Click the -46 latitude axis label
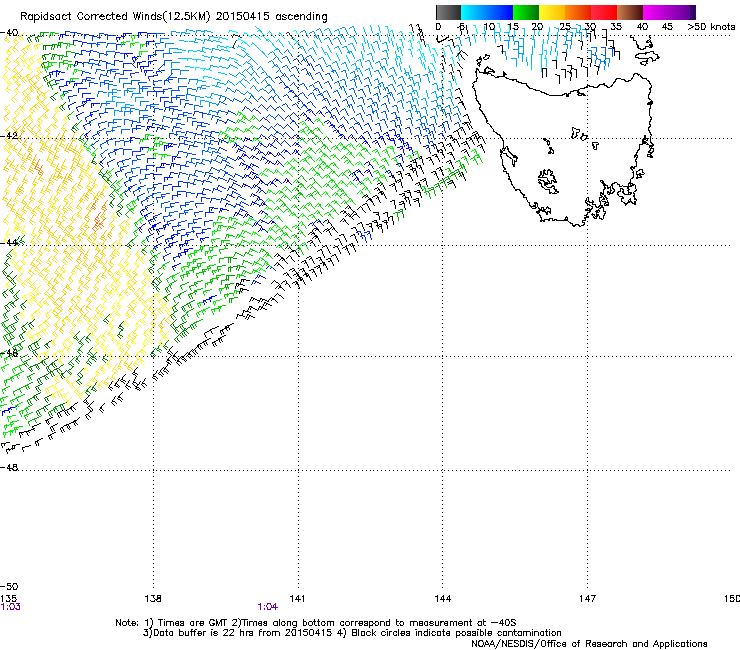 coord(10,353)
